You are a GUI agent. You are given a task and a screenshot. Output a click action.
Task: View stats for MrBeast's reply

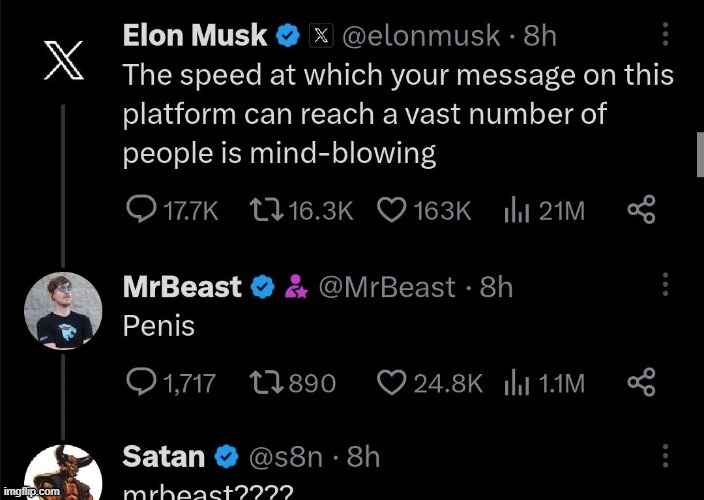pyautogui.click(x=515, y=382)
